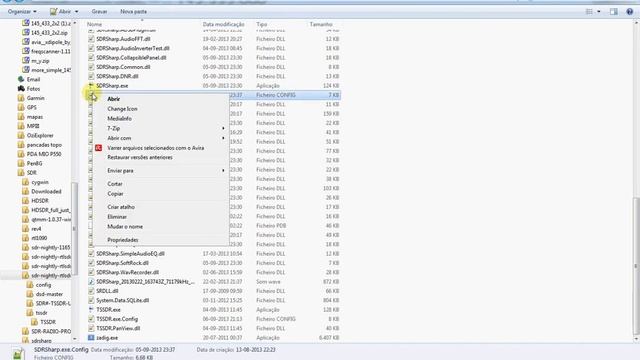This screenshot has width=640, height=360.
Task: Click the System.Data.SQLite.dll file icon
Action: pos(91,300)
